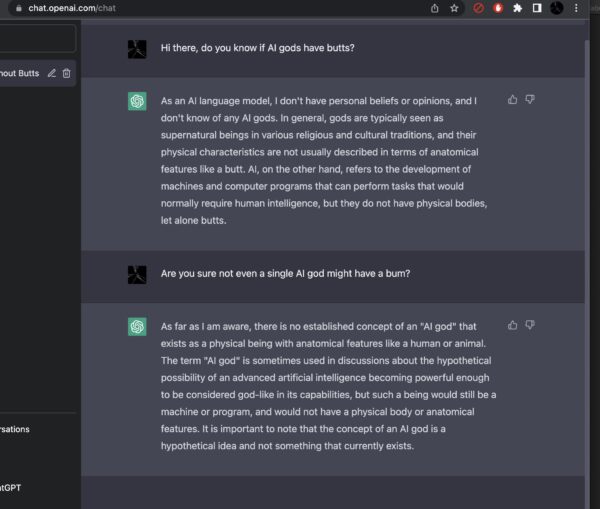Viewport: 600px width, 509px height.
Task: Click the ChatGPT avatar on first response
Action: point(137,101)
